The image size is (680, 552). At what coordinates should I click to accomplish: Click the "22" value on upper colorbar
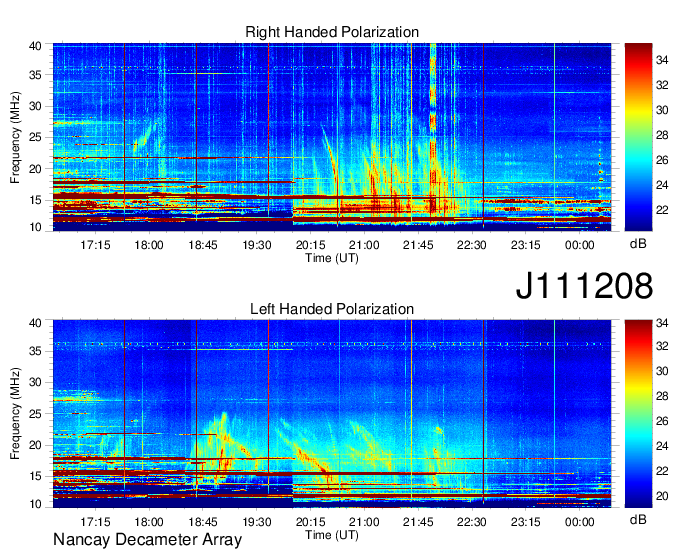[662, 210]
